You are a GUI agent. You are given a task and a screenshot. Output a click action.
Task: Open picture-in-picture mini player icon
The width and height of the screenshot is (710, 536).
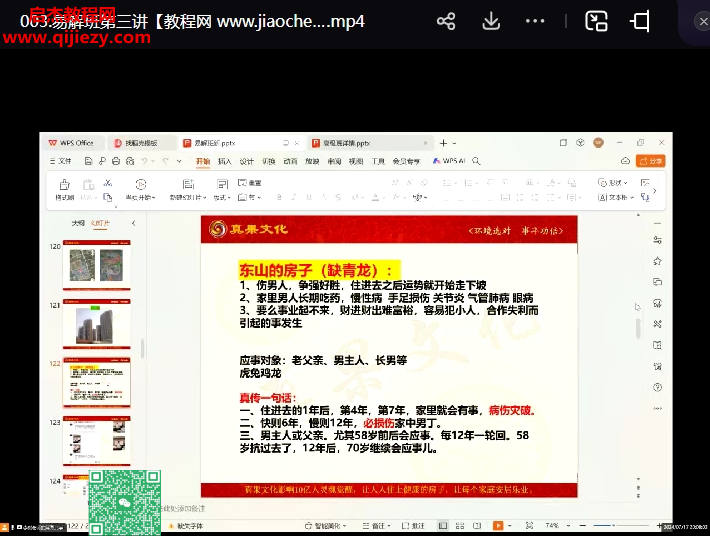[x=596, y=21]
